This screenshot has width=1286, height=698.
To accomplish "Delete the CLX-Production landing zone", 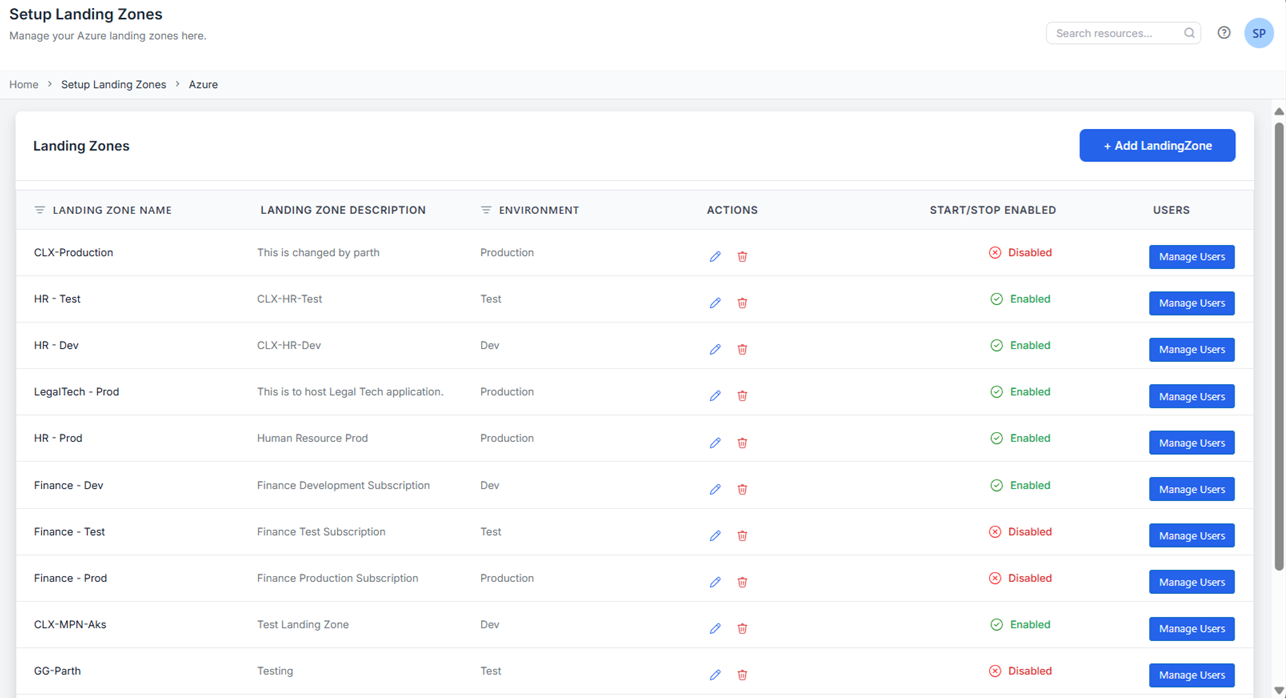I will pos(742,257).
